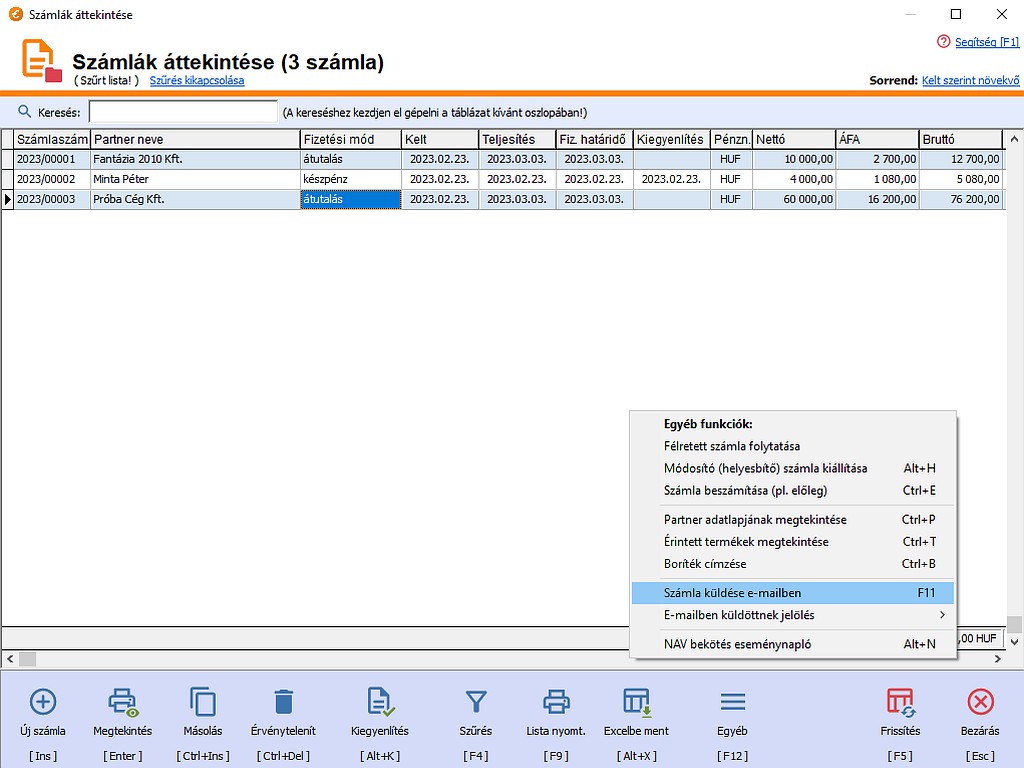The width and height of the screenshot is (1024, 768).
Task: Print list with Lista nyomt. icon
Action: point(556,701)
